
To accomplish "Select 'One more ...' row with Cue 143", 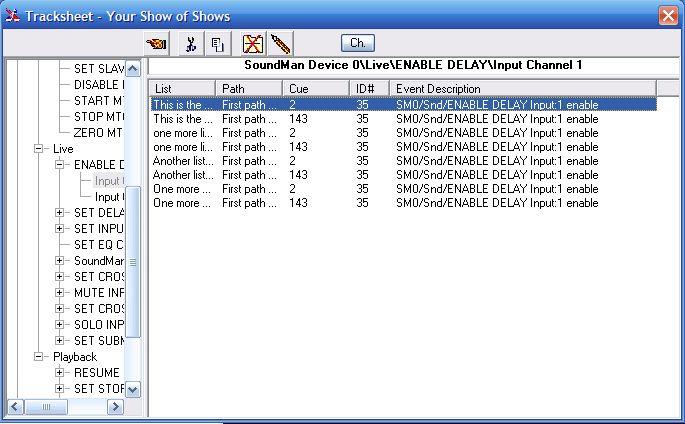I will (x=403, y=203).
